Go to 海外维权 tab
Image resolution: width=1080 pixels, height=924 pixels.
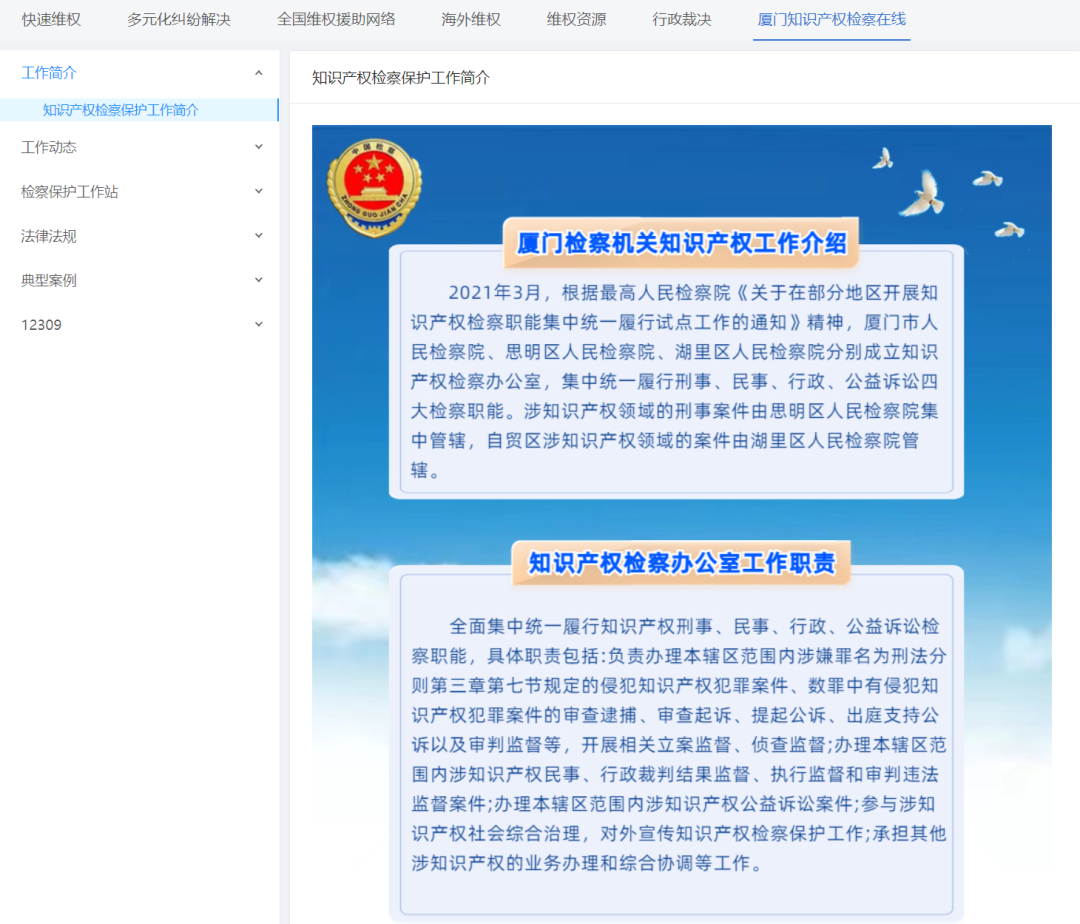pyautogui.click(x=471, y=19)
